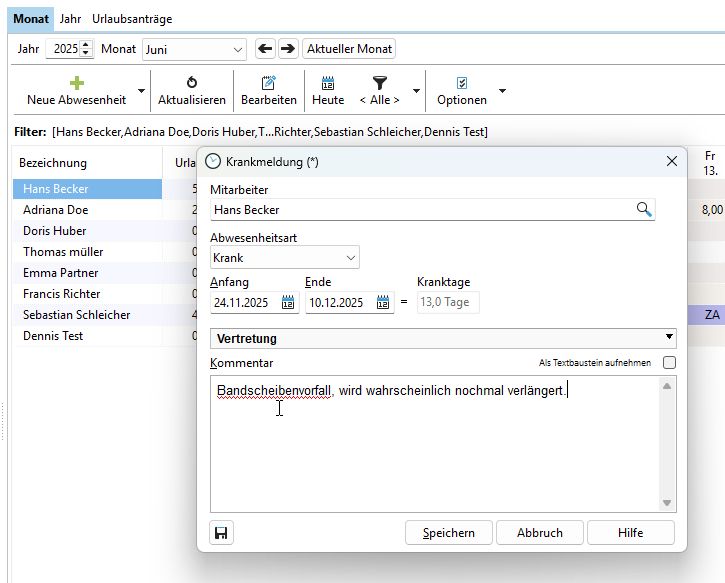This screenshot has width=725, height=583.
Task: Switch to the Jahr tab
Action: [70, 19]
